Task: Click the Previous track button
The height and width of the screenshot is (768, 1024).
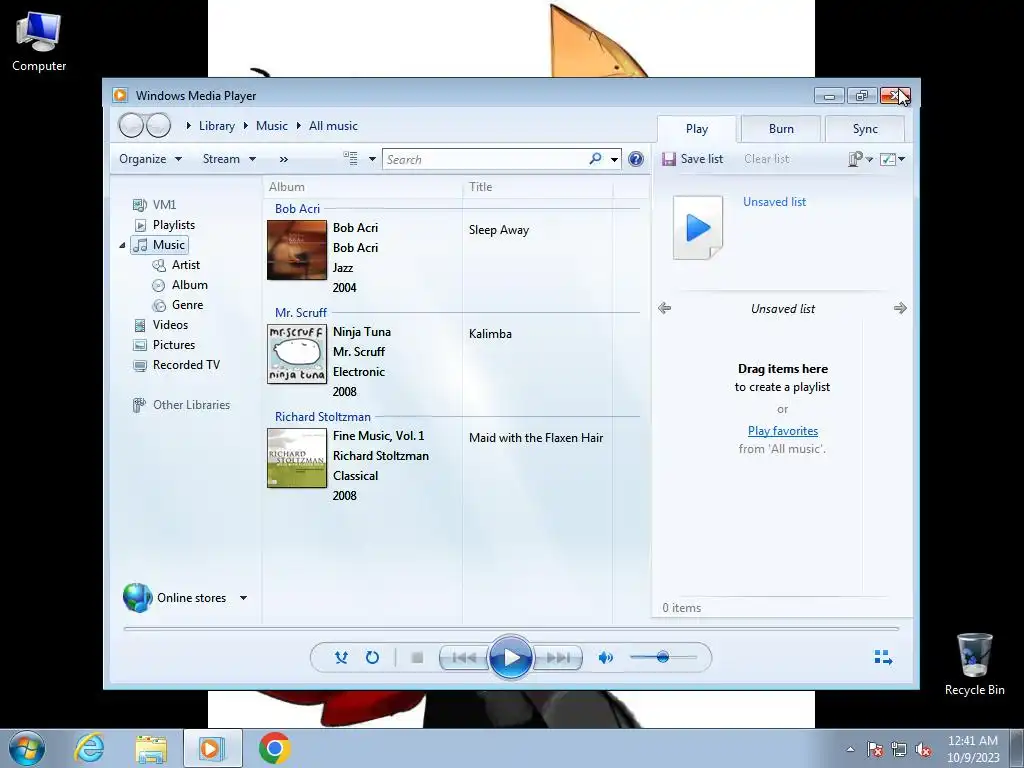Action: 464,658
